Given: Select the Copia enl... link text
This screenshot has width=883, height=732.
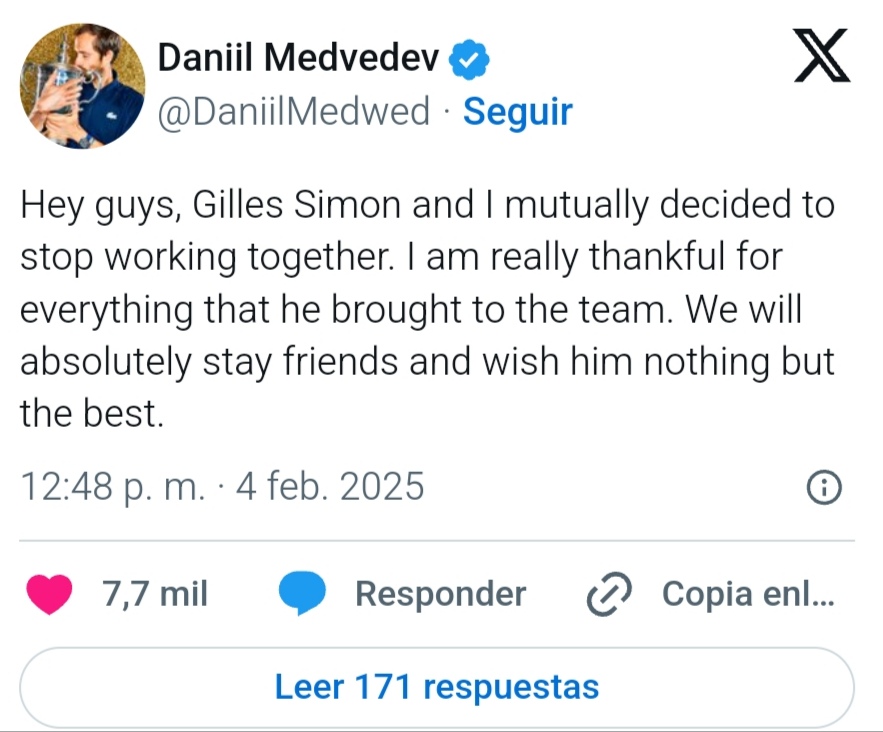Looking at the screenshot, I should point(746,594).
